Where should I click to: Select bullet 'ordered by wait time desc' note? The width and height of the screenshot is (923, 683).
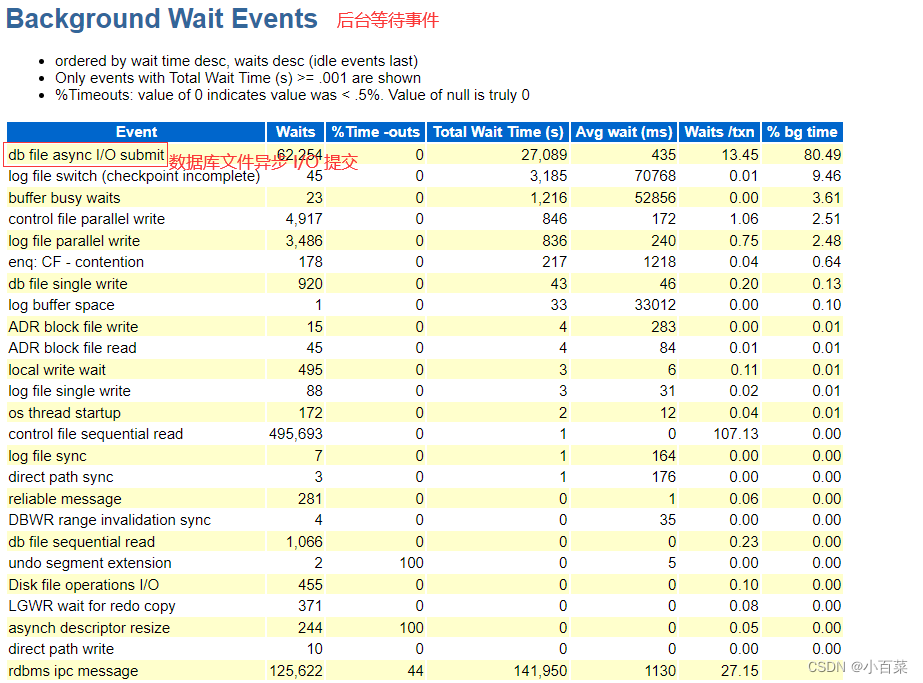236,61
